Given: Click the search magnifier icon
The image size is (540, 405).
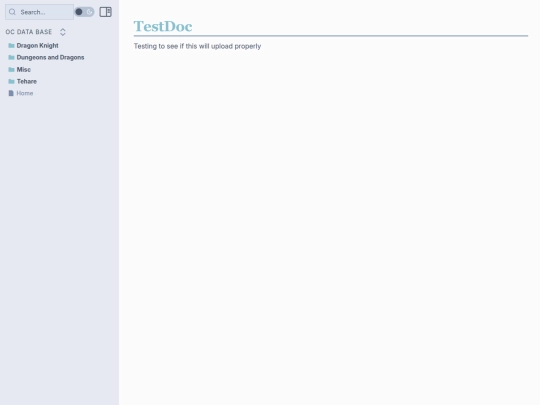Looking at the screenshot, I should click(x=12, y=12).
